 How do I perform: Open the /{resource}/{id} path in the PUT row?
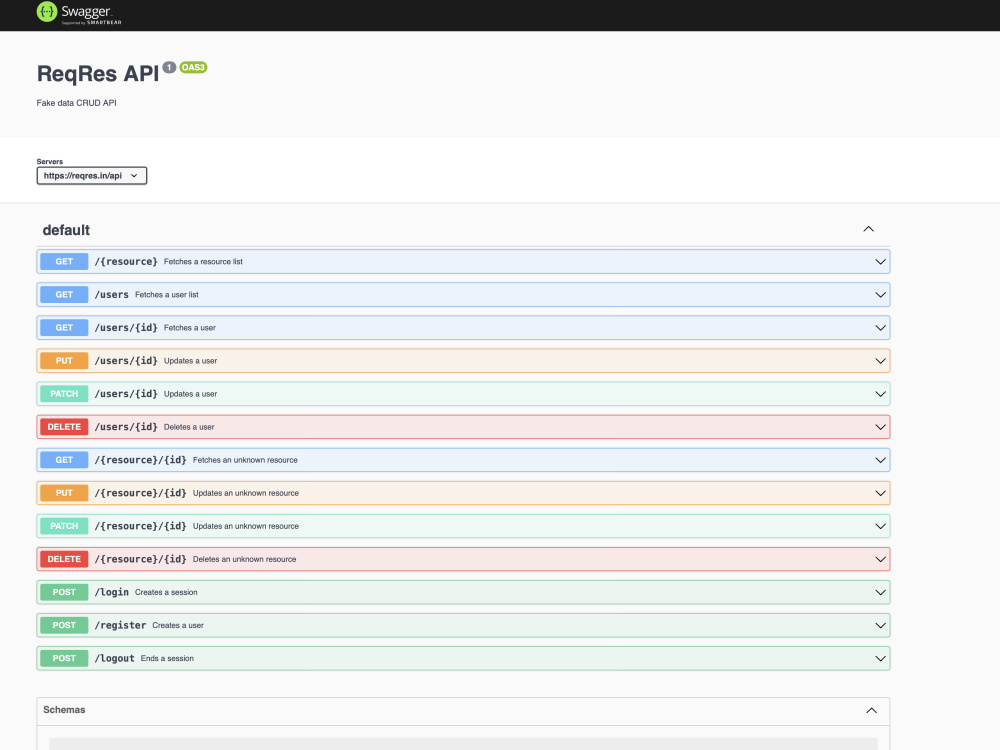140,493
